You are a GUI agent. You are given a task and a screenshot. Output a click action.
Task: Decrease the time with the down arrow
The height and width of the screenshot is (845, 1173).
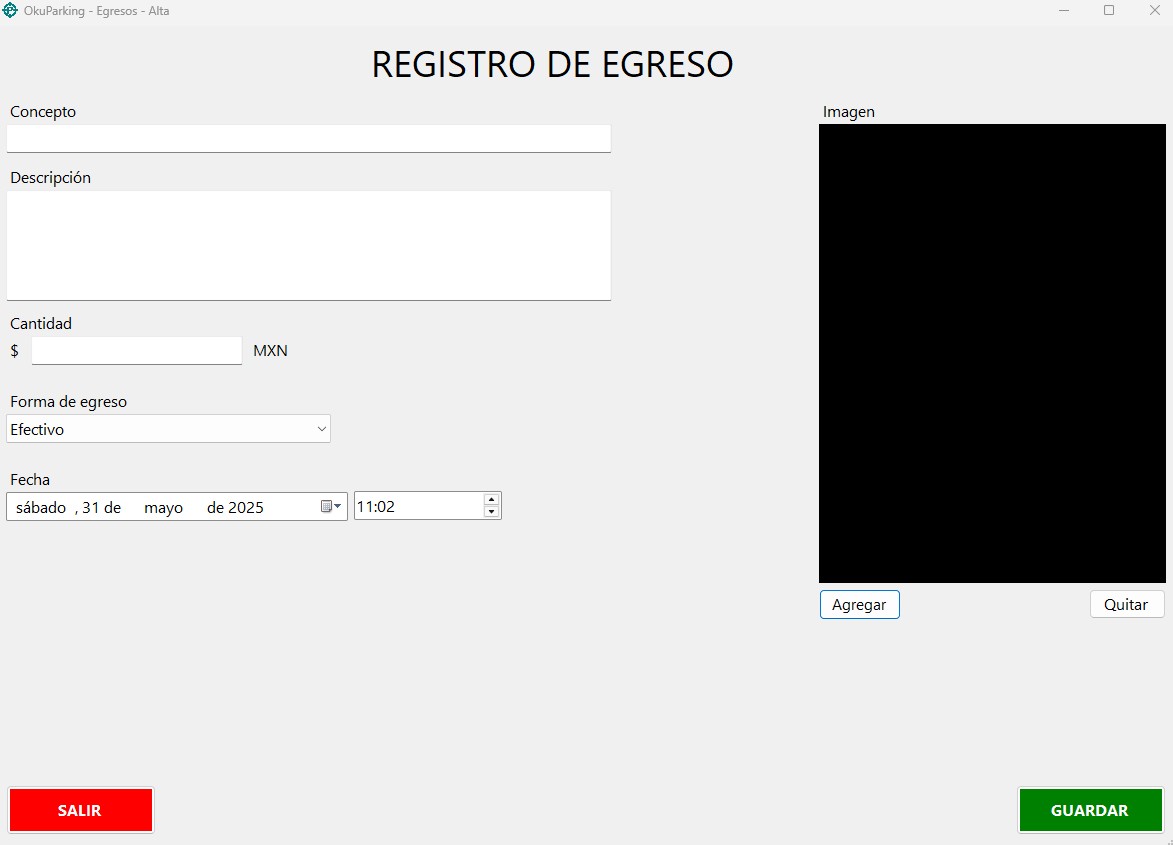(491, 512)
